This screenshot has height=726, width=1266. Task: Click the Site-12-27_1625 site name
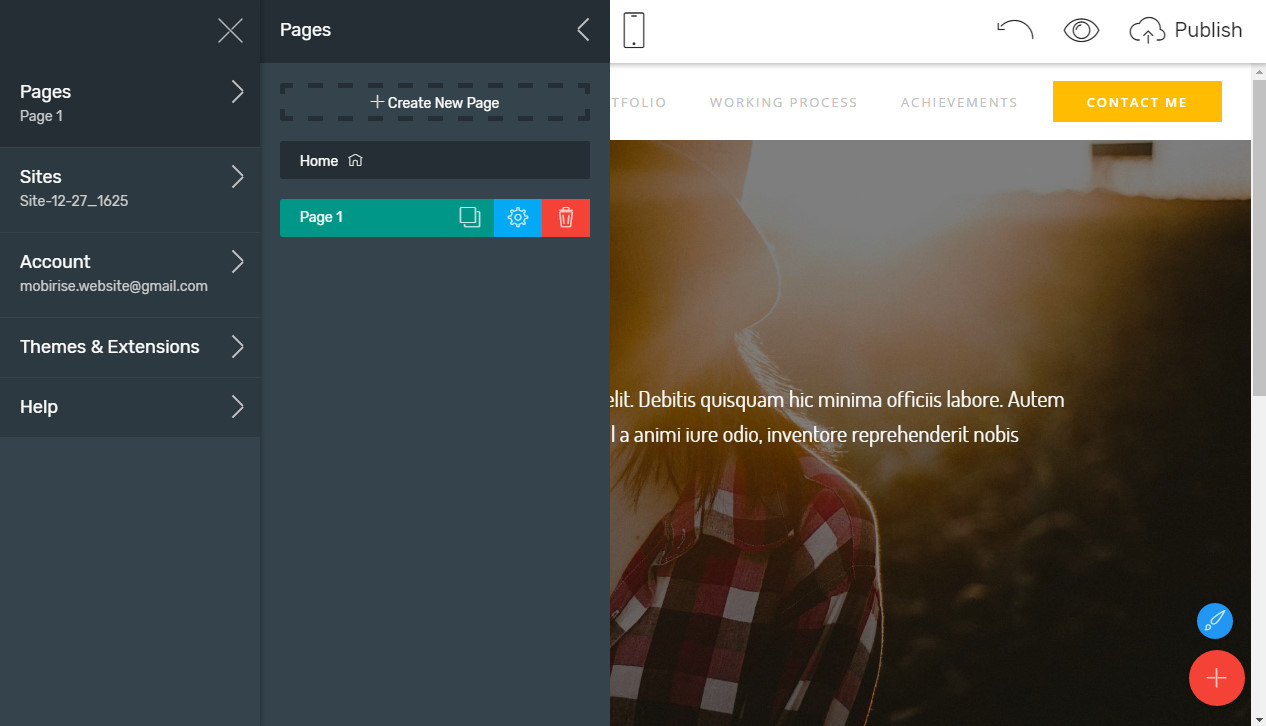coord(74,201)
